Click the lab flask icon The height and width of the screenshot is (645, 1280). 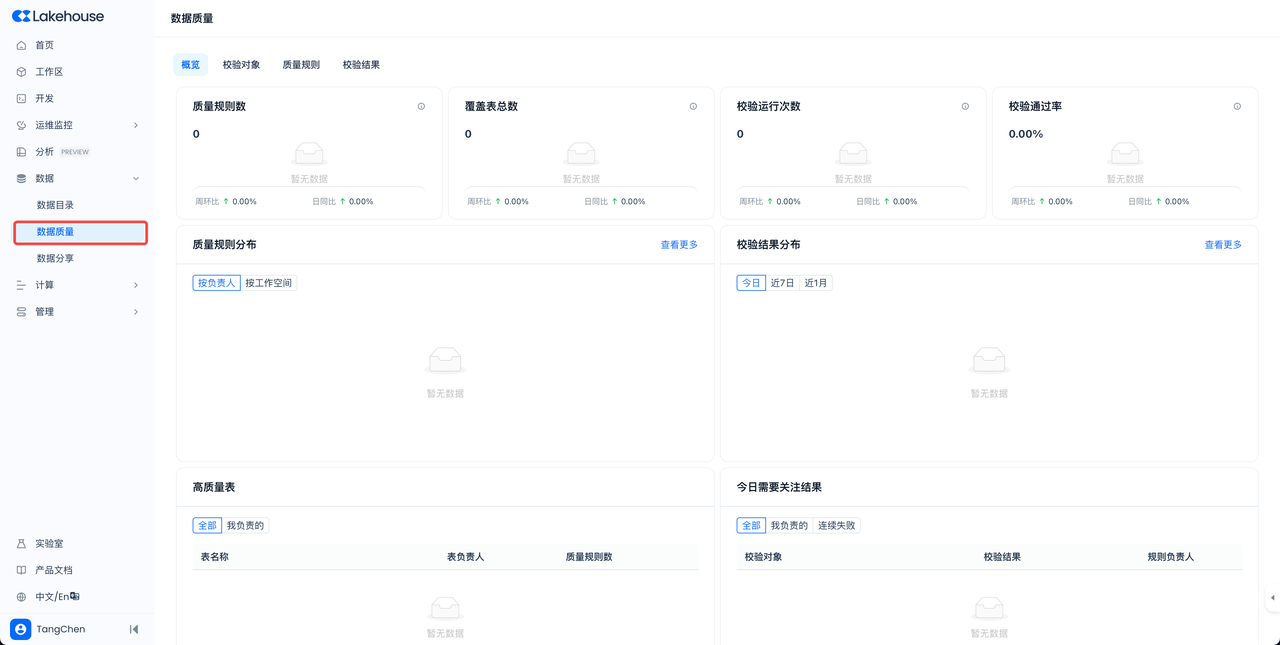point(22,544)
